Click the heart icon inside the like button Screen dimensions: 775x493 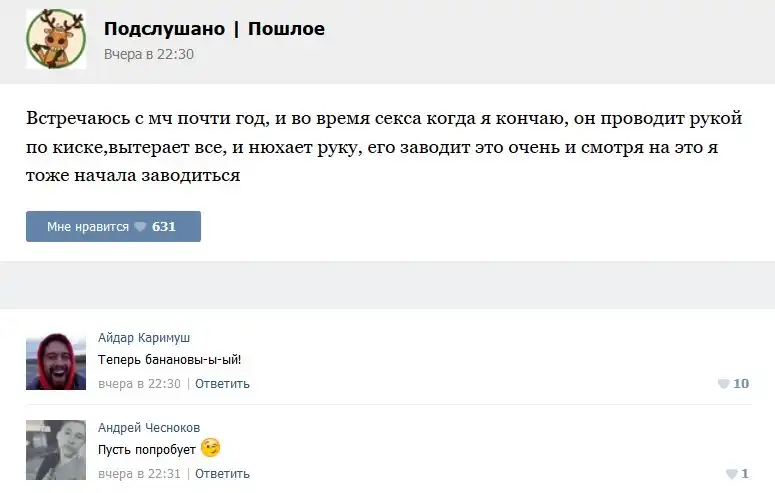pyautogui.click(x=140, y=227)
